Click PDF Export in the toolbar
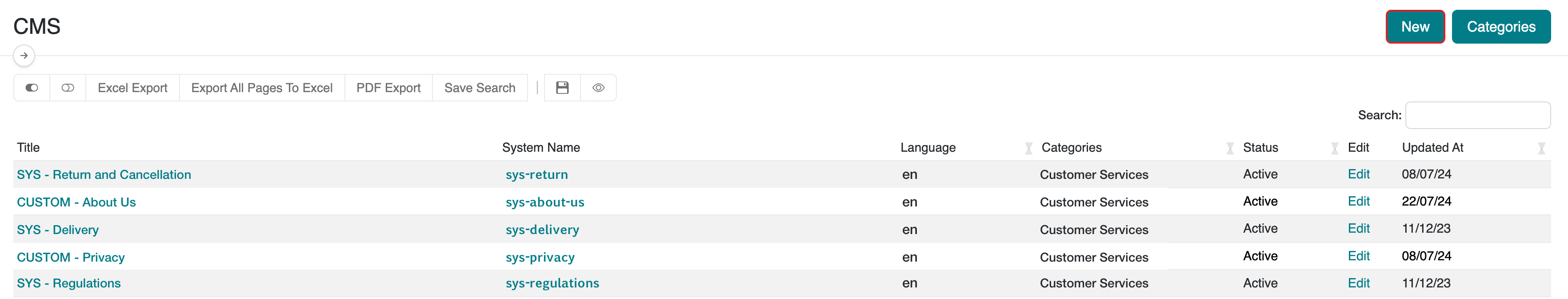The width and height of the screenshot is (1568, 299). click(388, 88)
